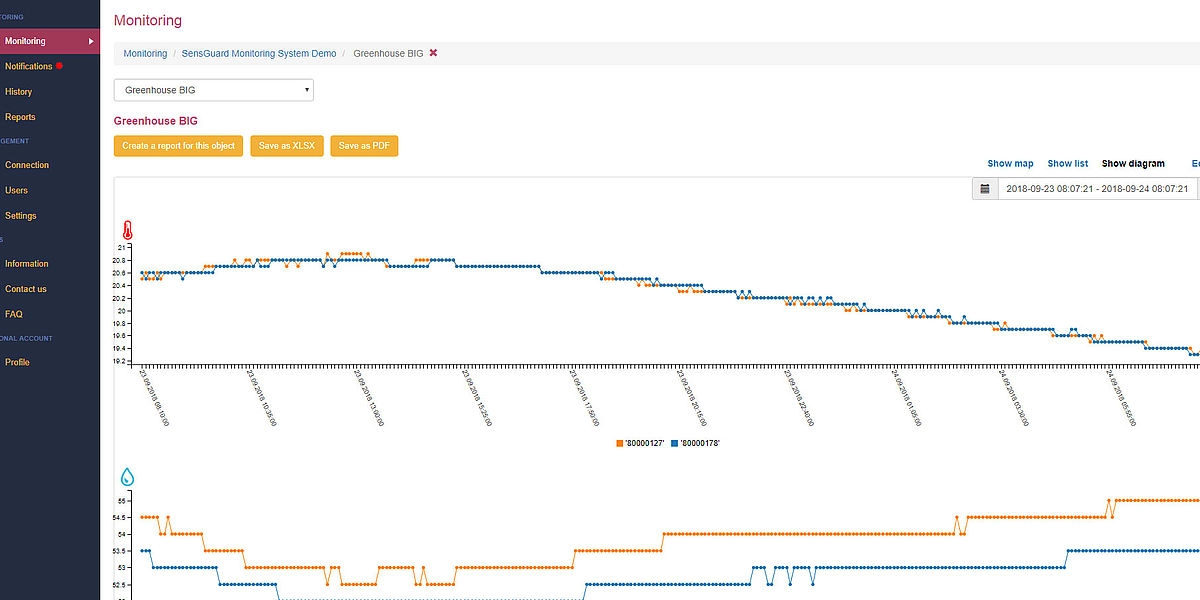The image size is (1200, 600).
Task: Go to Reports in the sidebar
Action: pos(20,117)
